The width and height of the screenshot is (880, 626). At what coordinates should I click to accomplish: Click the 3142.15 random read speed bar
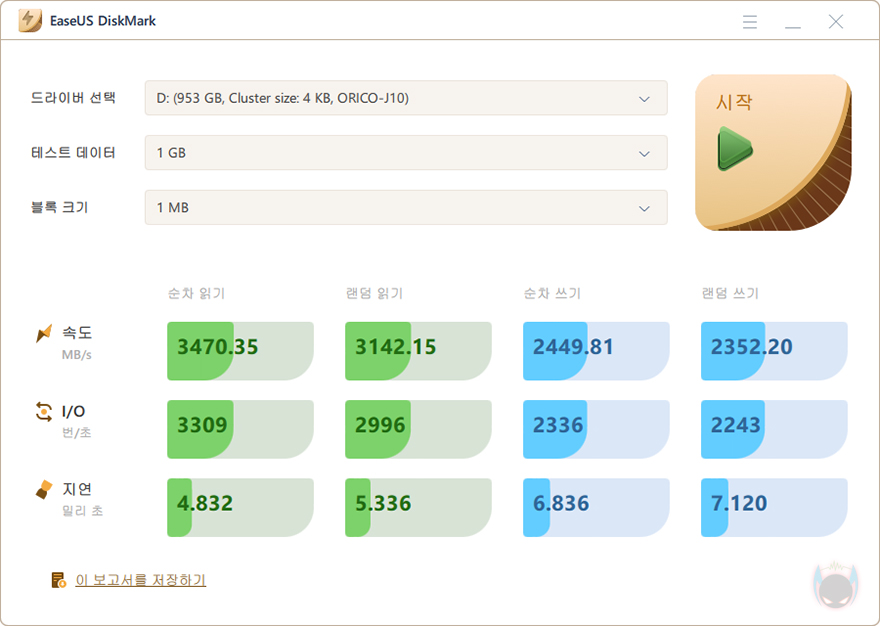(418, 351)
